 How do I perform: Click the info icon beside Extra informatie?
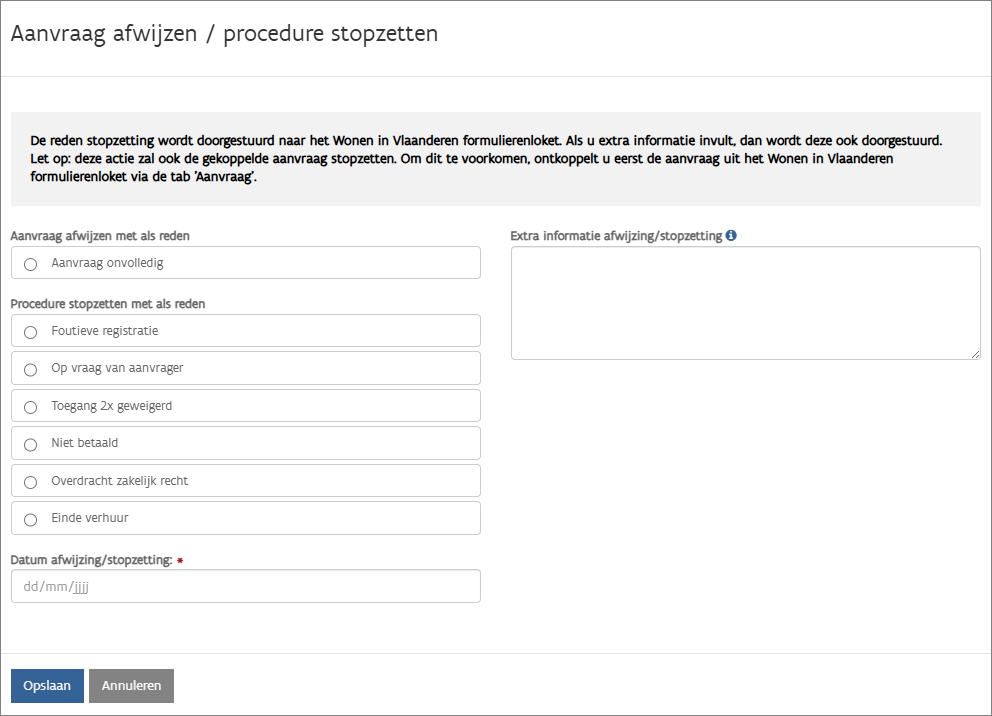coord(731,236)
